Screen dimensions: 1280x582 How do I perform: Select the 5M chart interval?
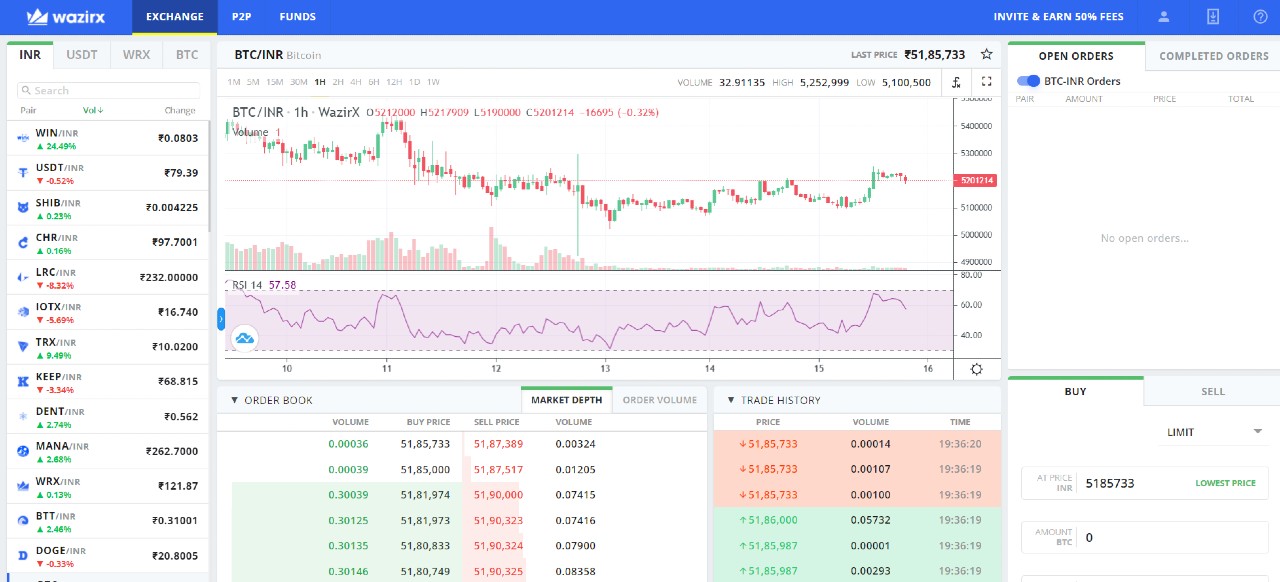[253, 82]
